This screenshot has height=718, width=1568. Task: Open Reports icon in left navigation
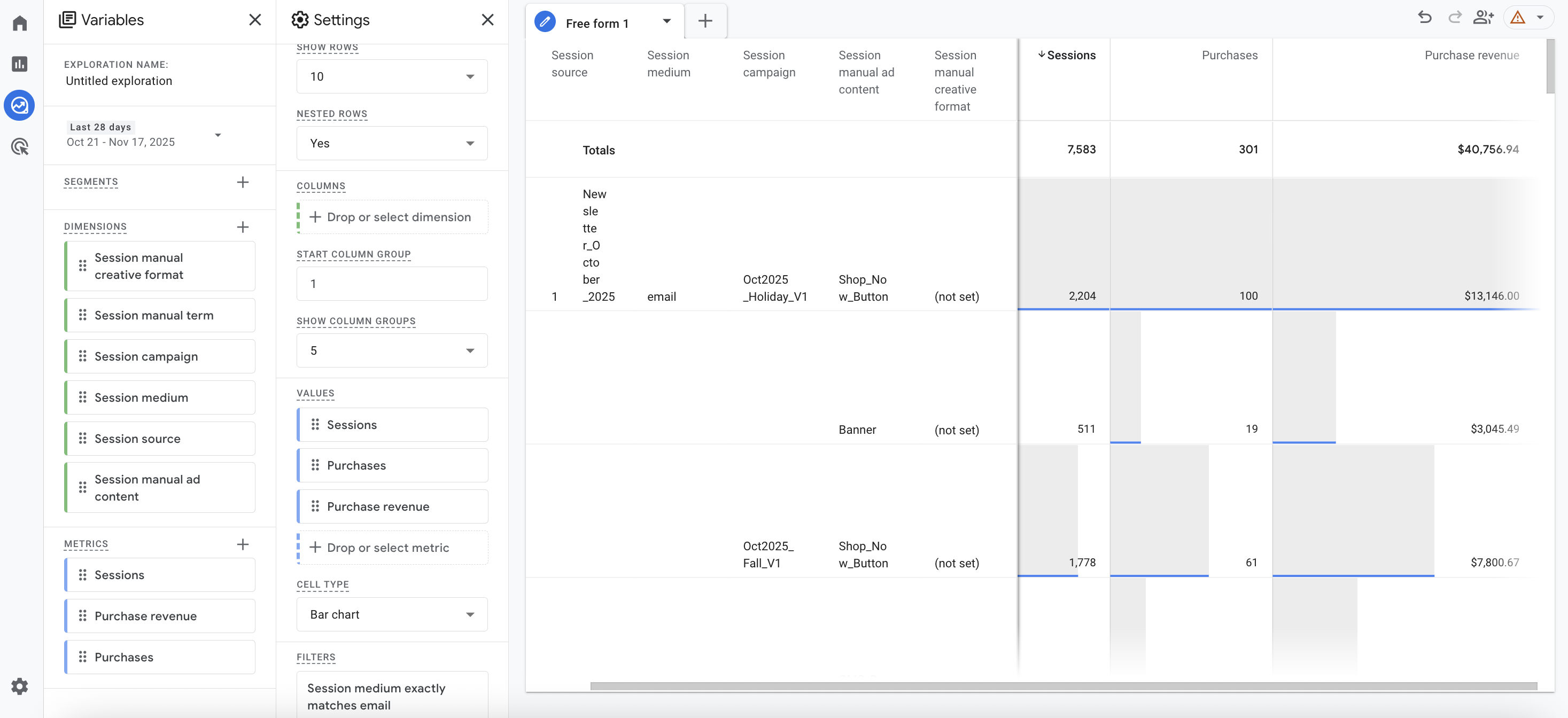[19, 64]
